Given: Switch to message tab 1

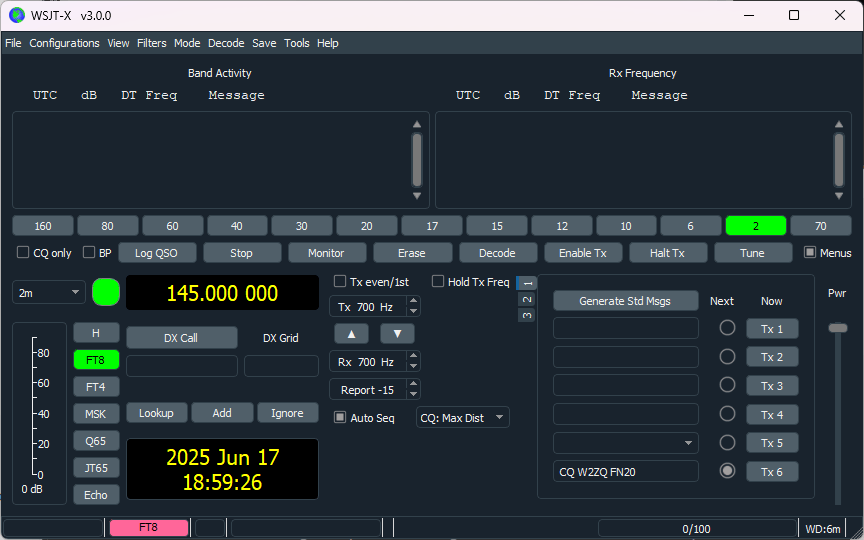Looking at the screenshot, I should (527, 283).
